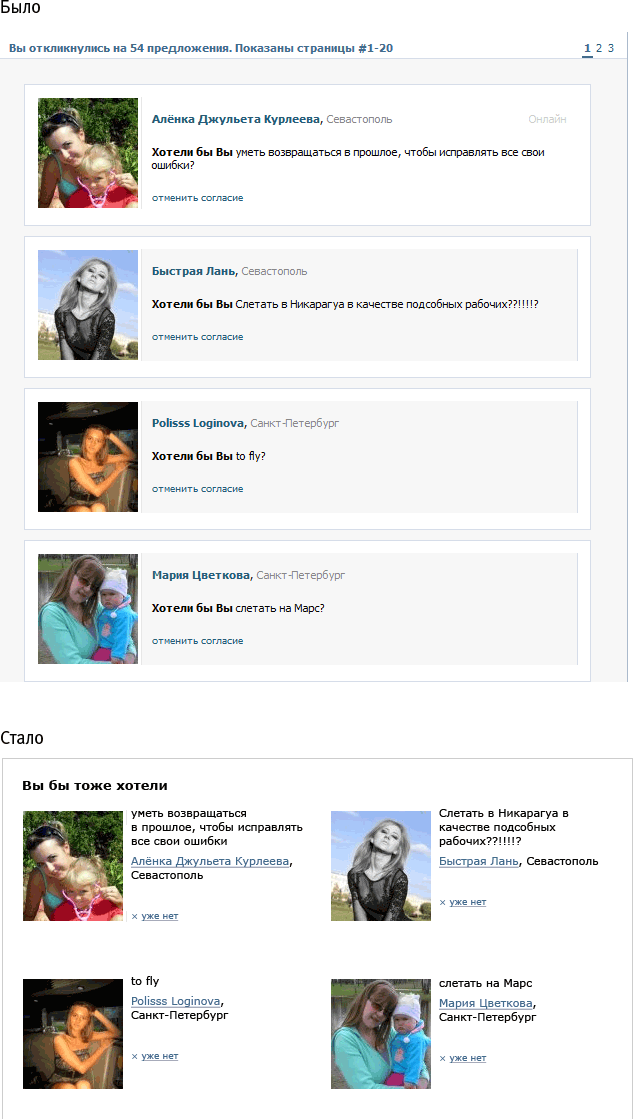Go to page 3 of responses

point(611,49)
